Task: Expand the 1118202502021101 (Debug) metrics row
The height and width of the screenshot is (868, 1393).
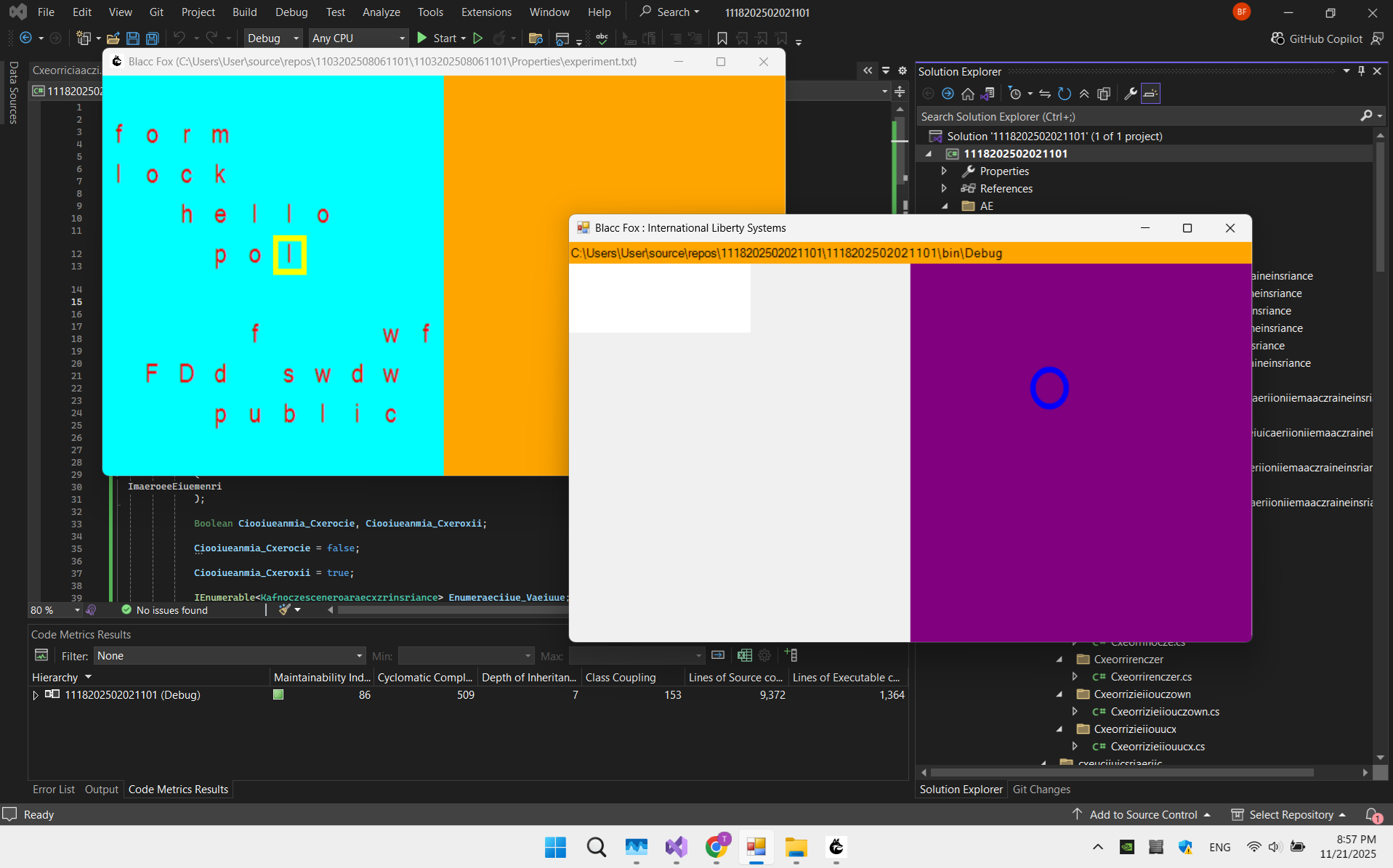Action: coord(36,695)
